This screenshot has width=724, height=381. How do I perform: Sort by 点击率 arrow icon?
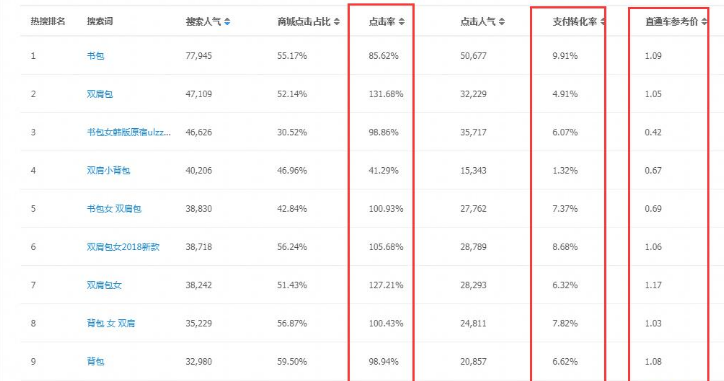402,22
